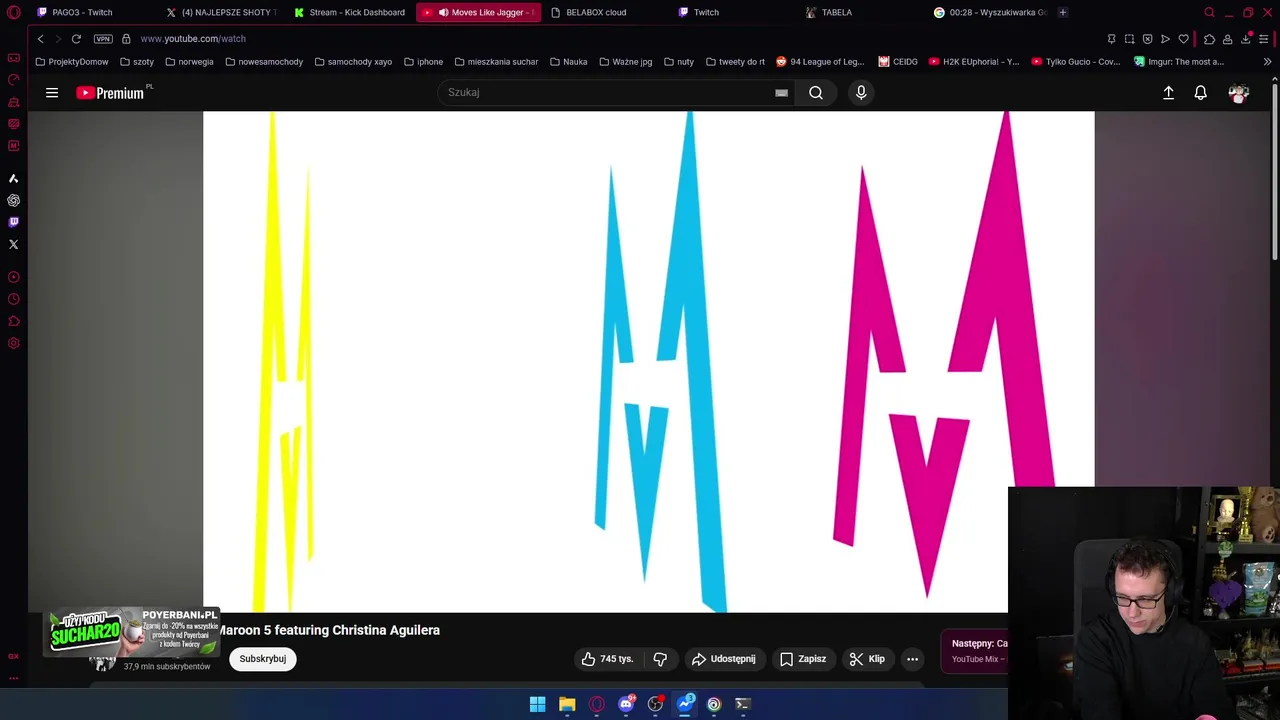Open the samochody xayo bookmarks folder
1280x720 pixels.
[x=353, y=62]
